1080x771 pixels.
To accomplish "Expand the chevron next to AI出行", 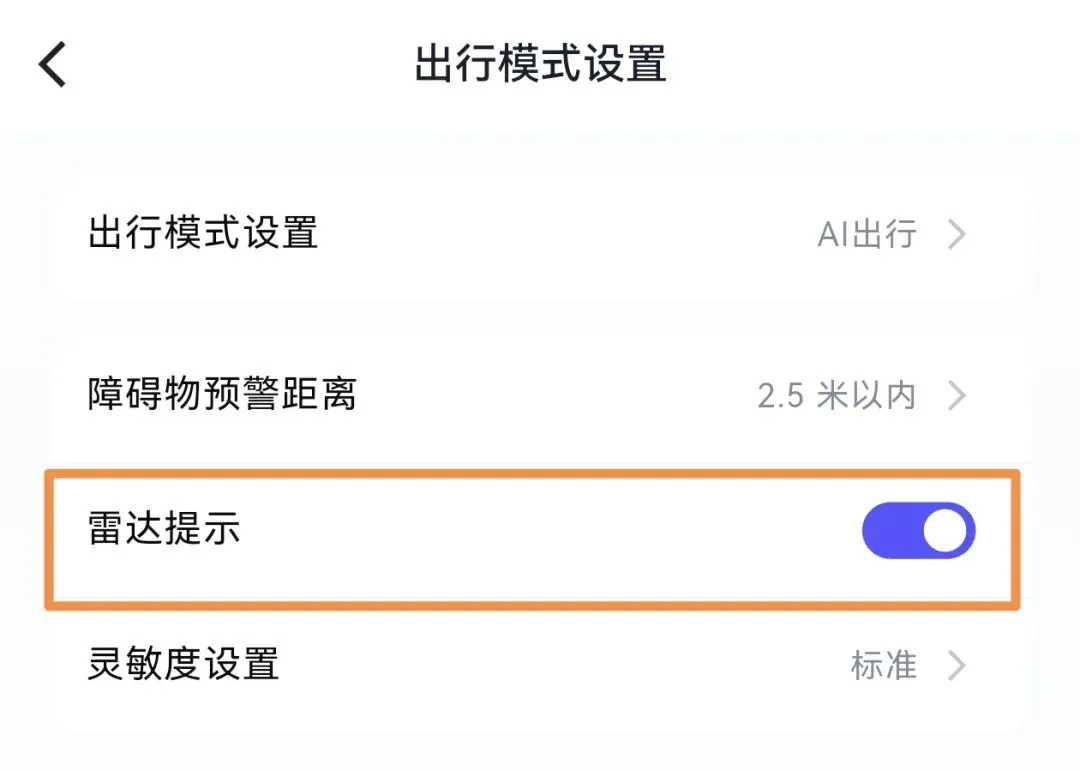I will [957, 234].
